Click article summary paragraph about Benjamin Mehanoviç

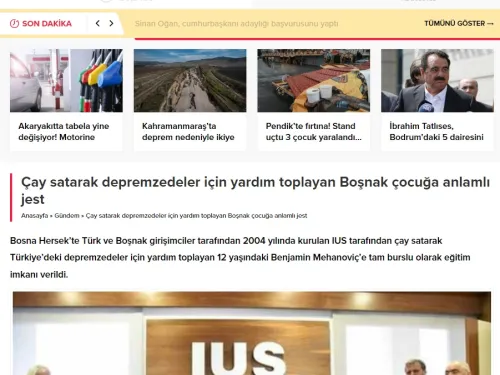click(x=240, y=258)
